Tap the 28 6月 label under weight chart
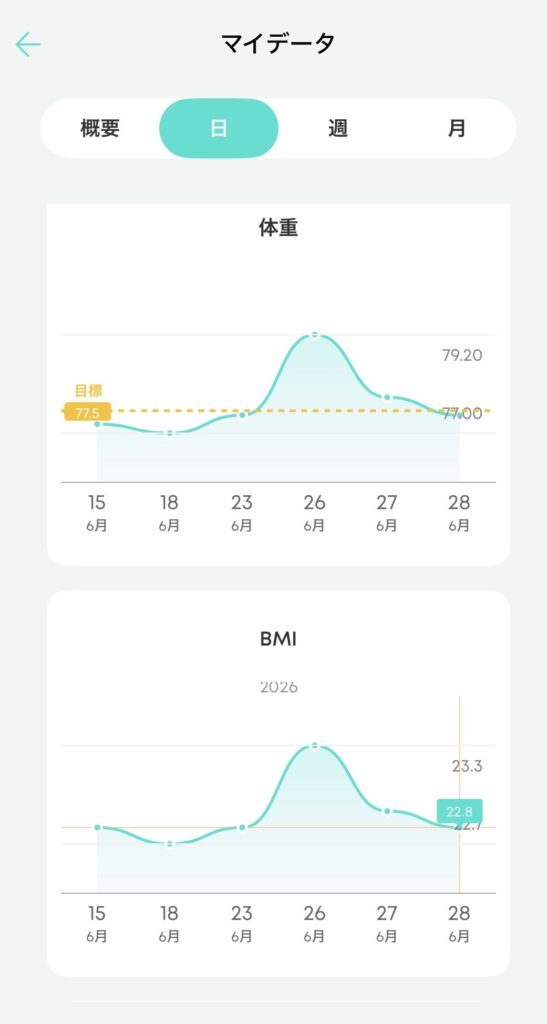This screenshot has width=547, height=1024. [x=459, y=513]
